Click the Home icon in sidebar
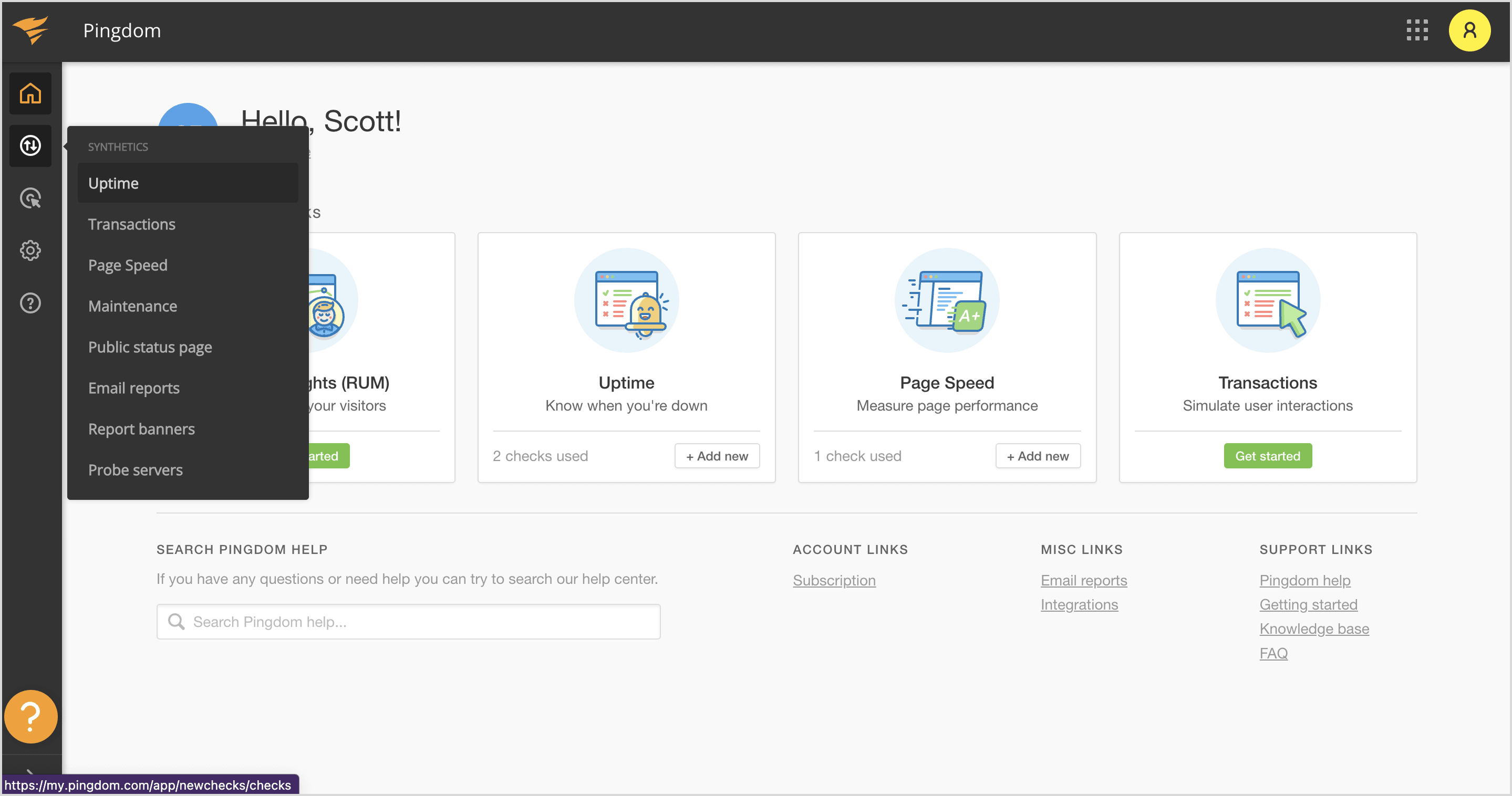 [x=30, y=93]
